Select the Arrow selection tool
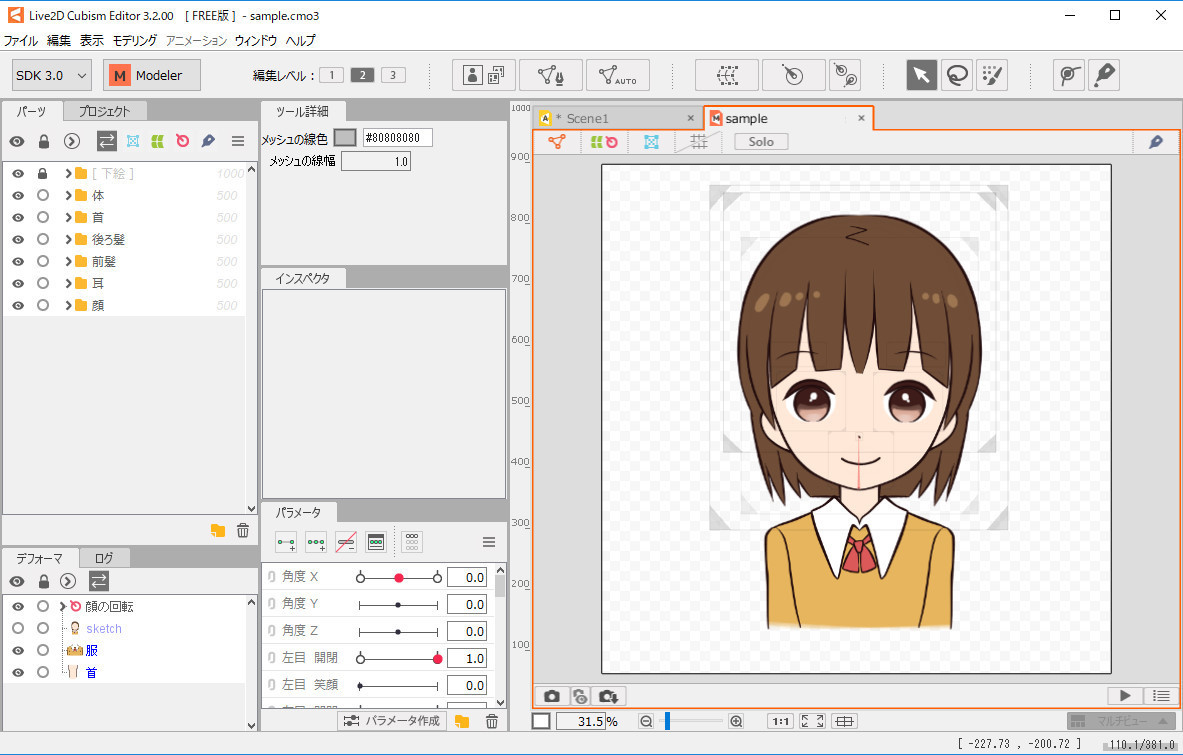Screen dimensions: 1183x755 click(x=921, y=74)
